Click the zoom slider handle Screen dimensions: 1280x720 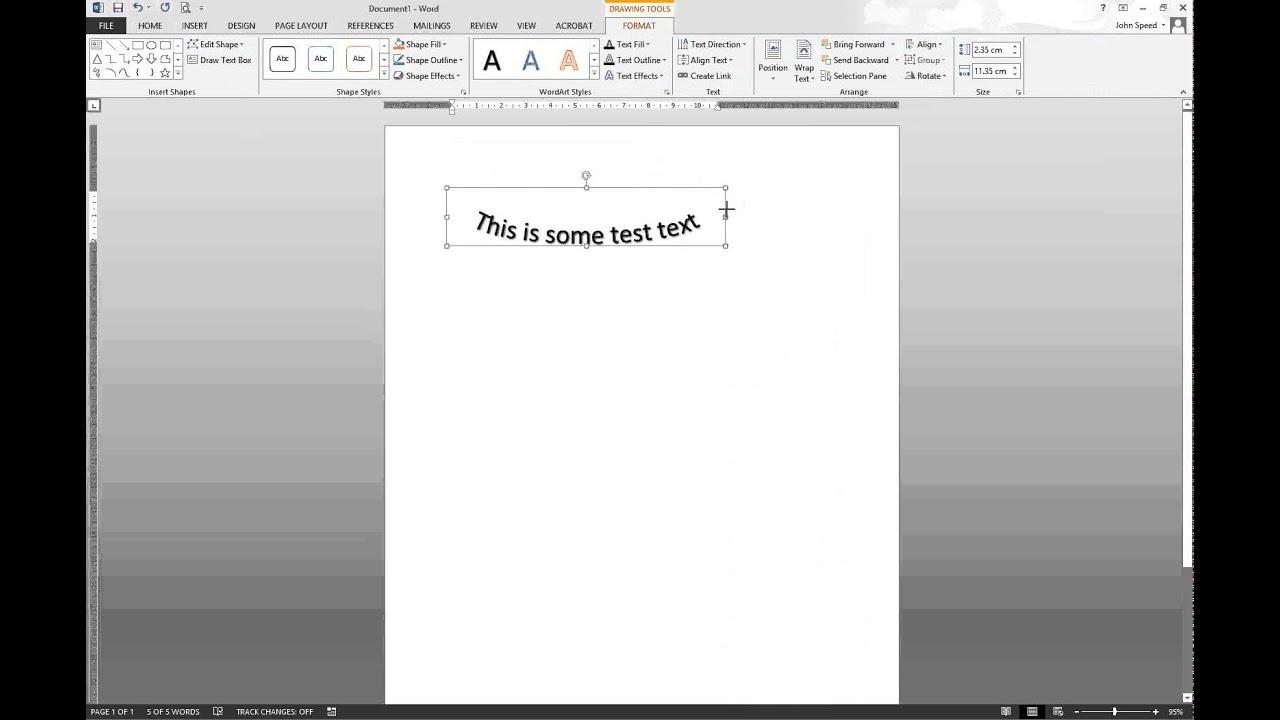point(1115,712)
